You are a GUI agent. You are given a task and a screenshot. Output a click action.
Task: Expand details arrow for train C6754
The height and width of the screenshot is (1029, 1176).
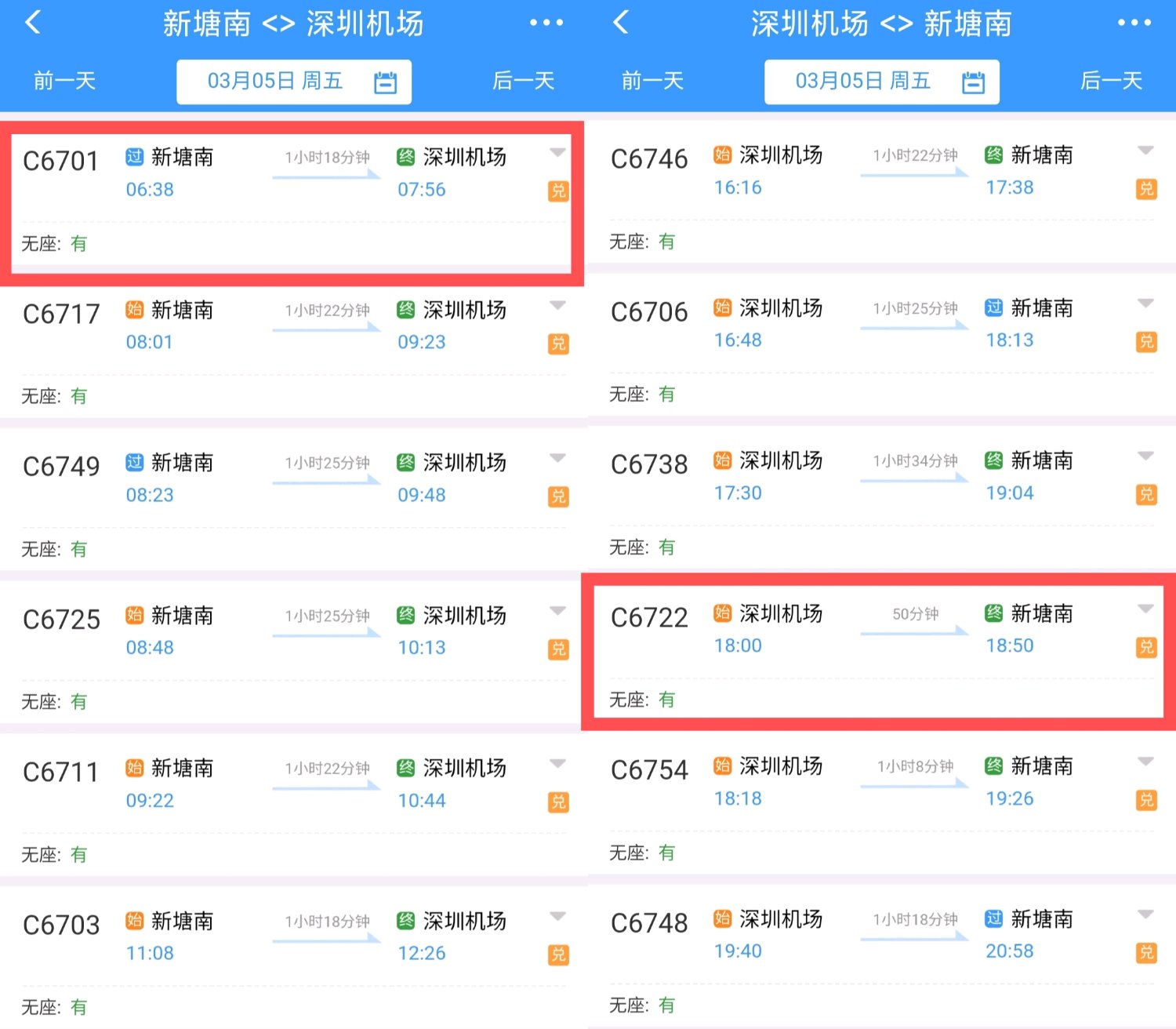[1145, 762]
